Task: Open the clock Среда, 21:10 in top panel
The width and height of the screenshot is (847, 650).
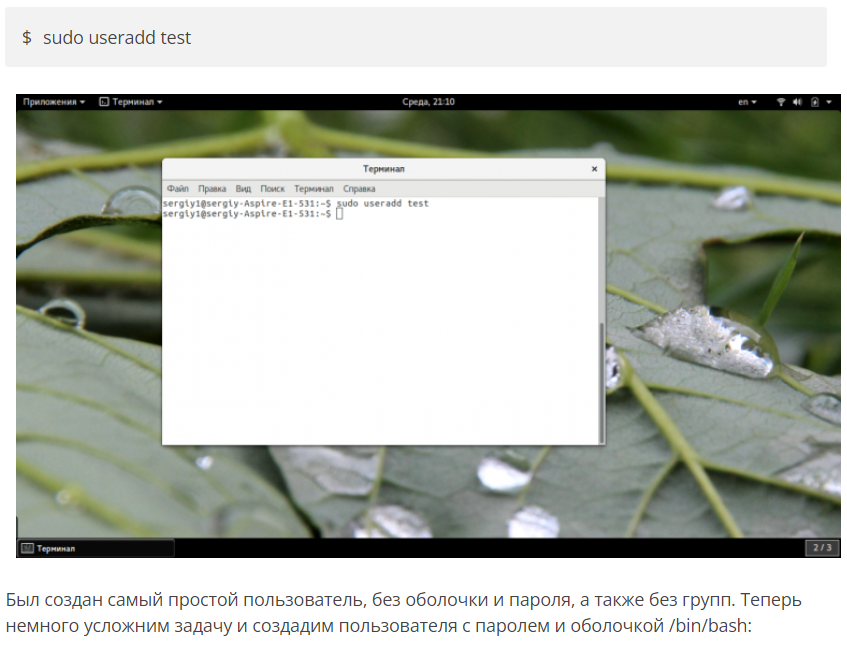Action: [x=428, y=102]
